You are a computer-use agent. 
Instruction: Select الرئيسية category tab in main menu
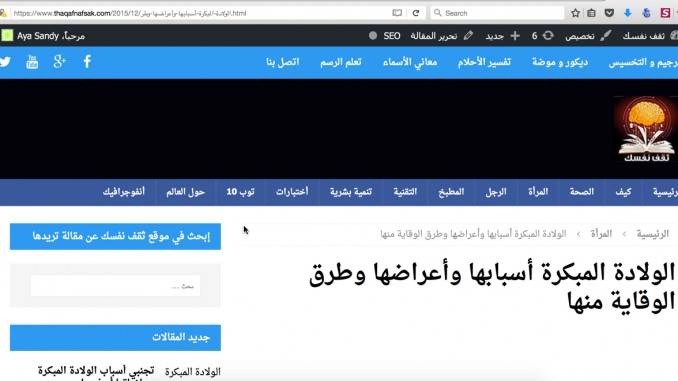click(x=665, y=192)
